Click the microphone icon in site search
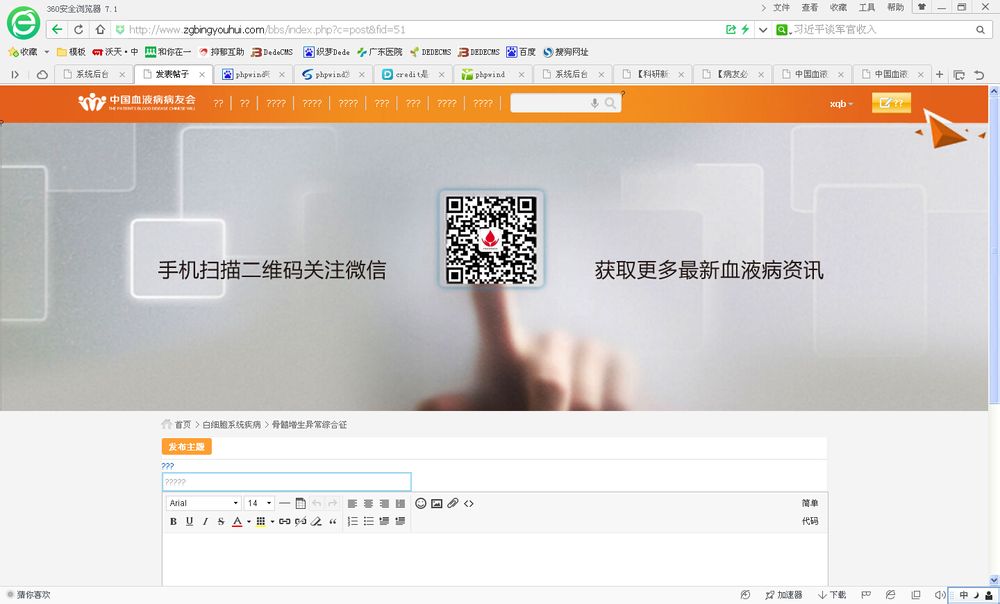 [x=594, y=103]
